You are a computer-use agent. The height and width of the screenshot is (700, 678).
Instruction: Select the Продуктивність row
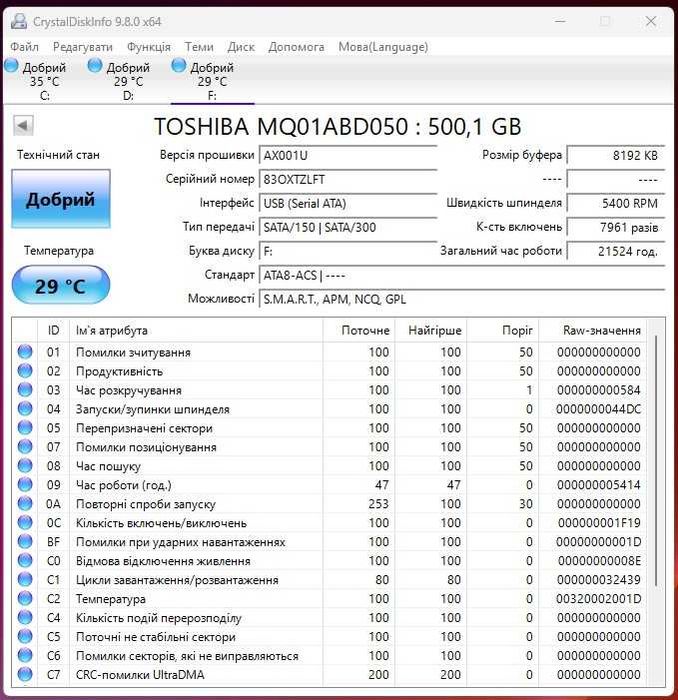click(329, 371)
